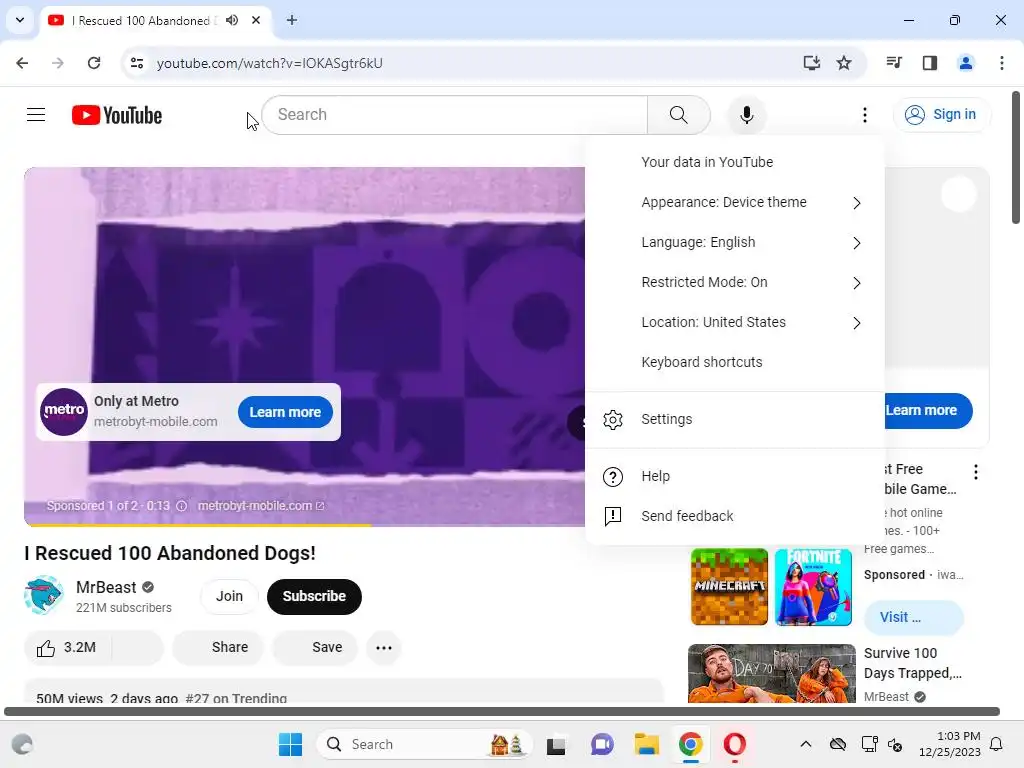Open taskbar clock showing 1:03 PM
The image size is (1024, 768).
pos(950,744)
